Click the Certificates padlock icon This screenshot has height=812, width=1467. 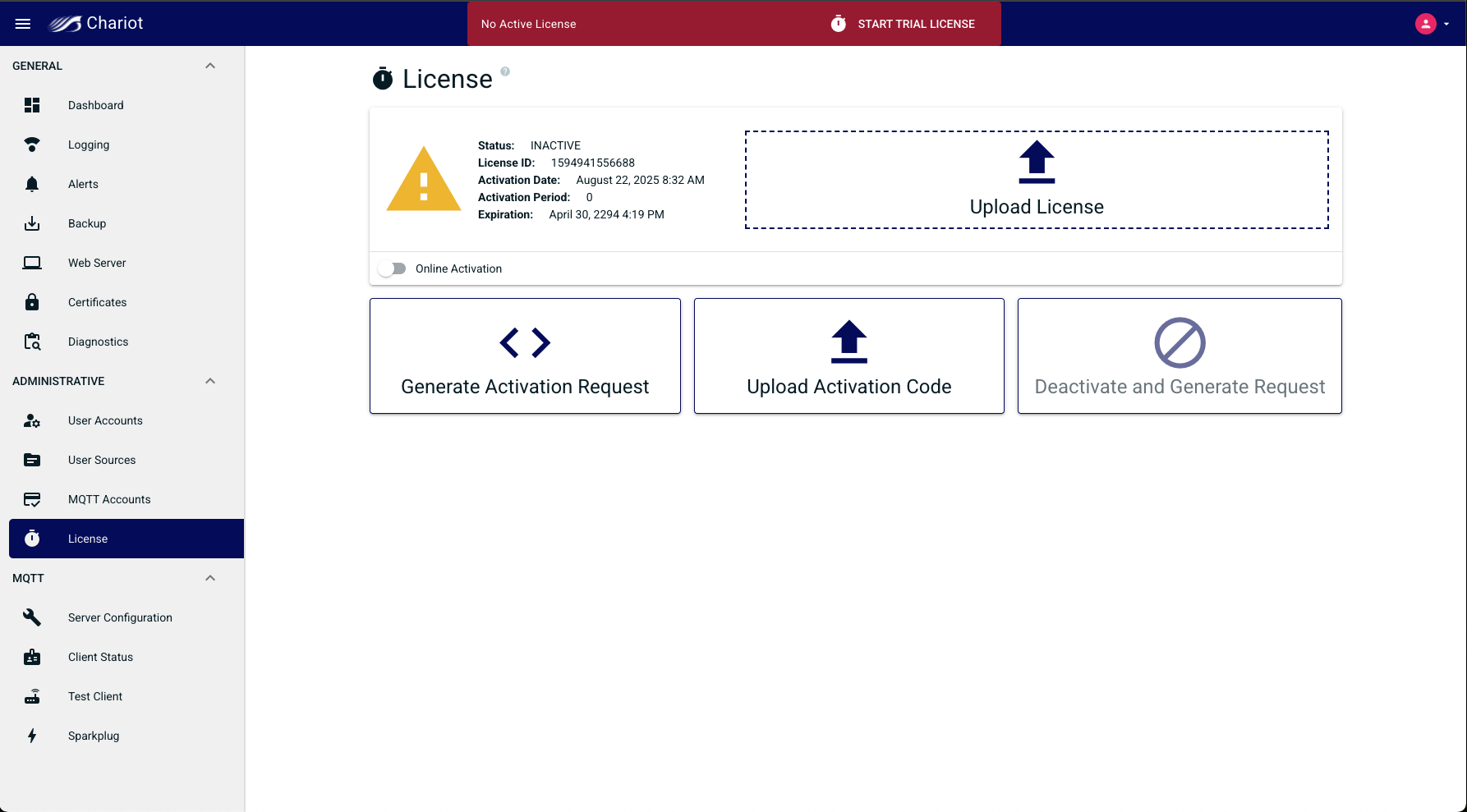tap(32, 302)
